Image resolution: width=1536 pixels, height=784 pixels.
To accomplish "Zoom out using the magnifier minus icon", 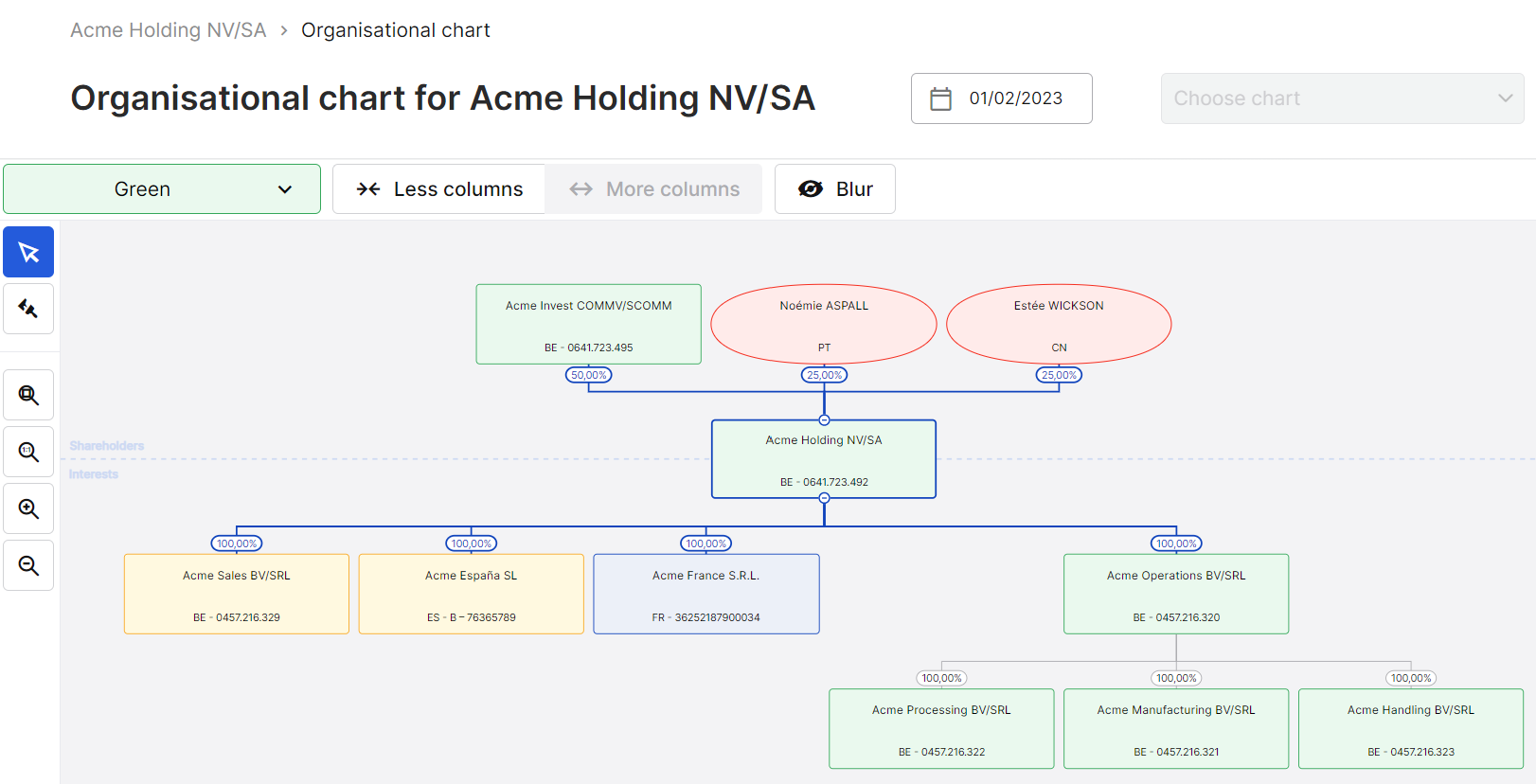I will (27, 565).
